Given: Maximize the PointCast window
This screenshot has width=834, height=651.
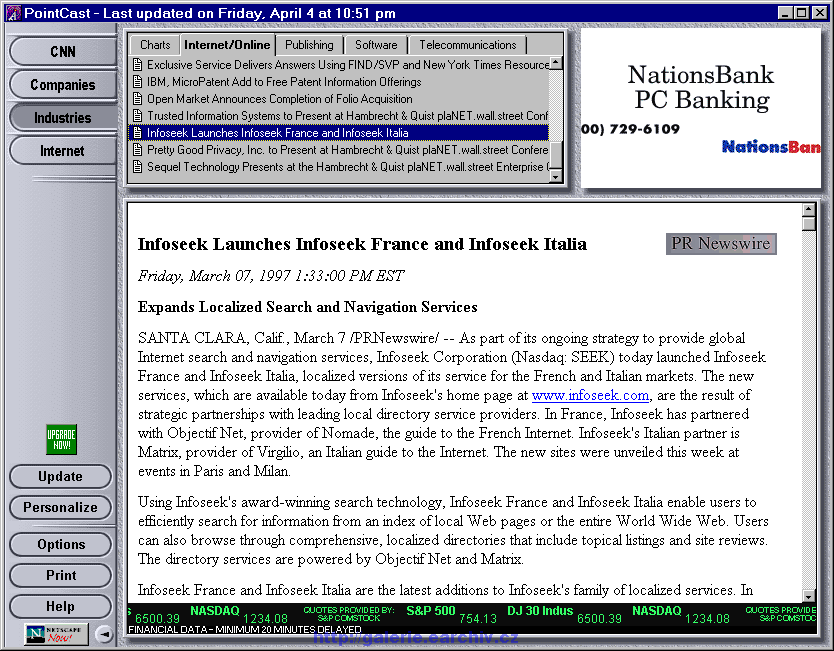Looking at the screenshot, I should click(x=802, y=13).
